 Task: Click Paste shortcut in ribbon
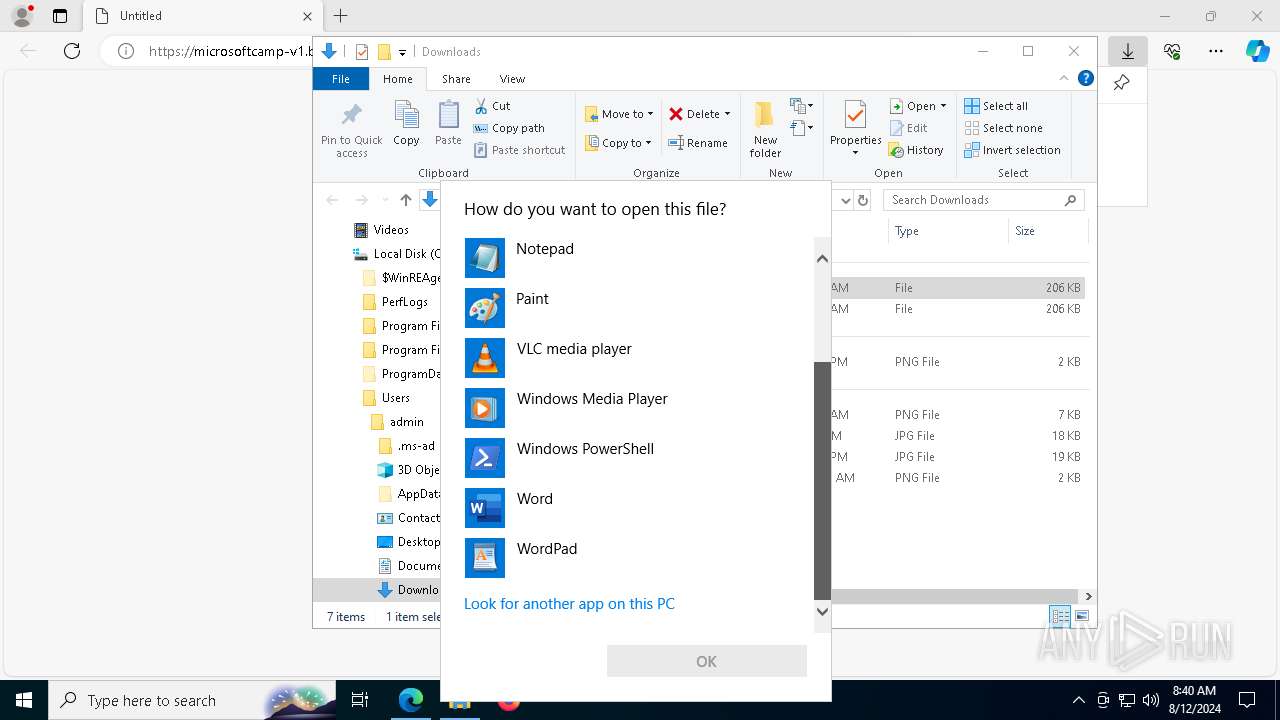(520, 150)
